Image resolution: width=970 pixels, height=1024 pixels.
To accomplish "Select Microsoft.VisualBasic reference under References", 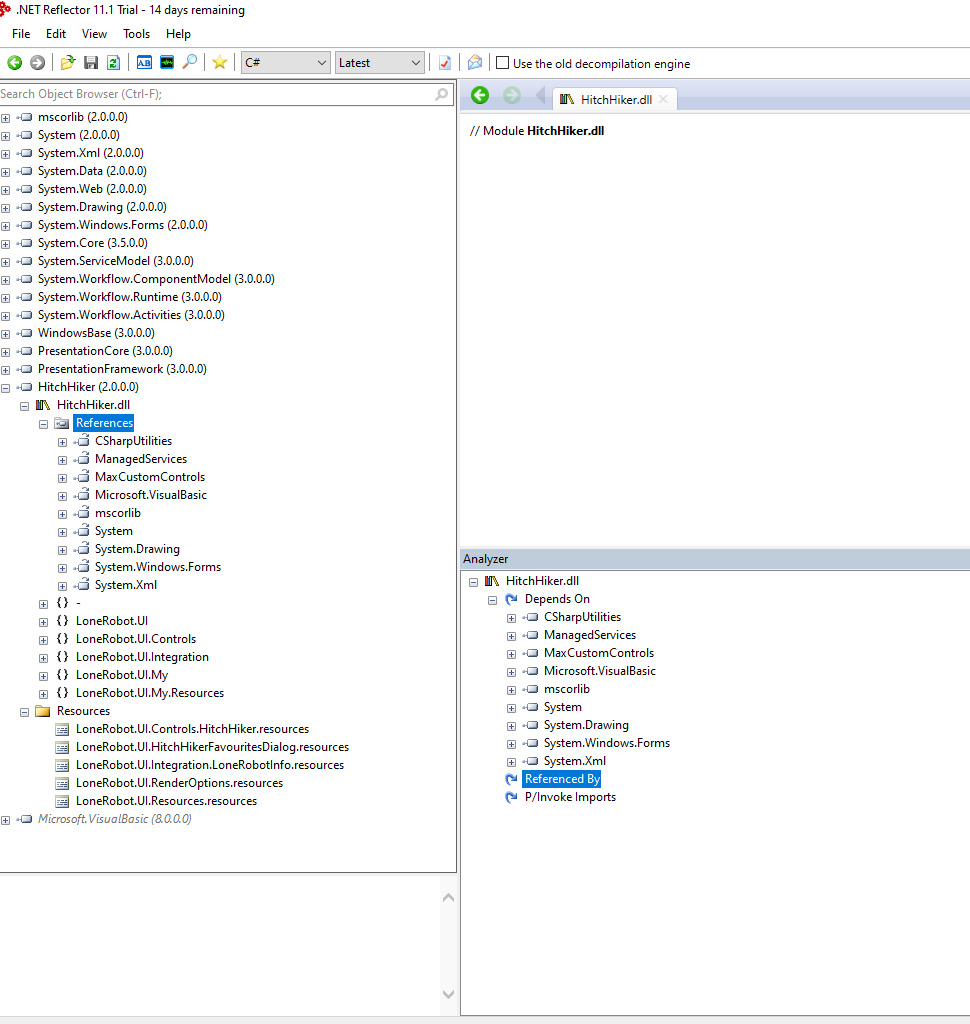I will coord(150,495).
